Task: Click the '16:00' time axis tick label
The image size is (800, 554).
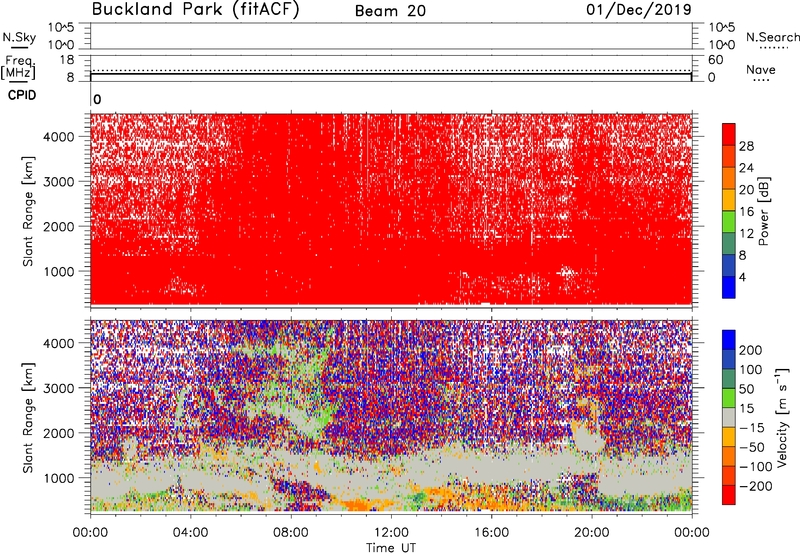Action: pos(491,533)
